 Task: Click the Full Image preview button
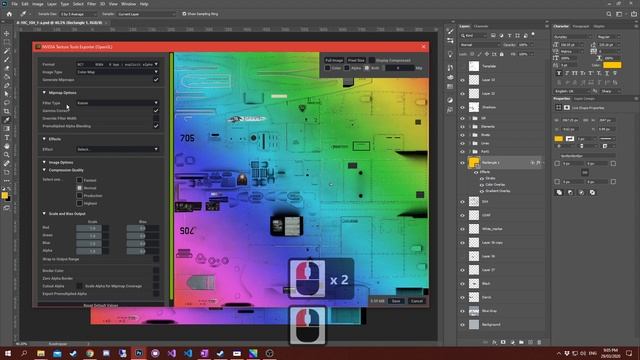click(334, 60)
